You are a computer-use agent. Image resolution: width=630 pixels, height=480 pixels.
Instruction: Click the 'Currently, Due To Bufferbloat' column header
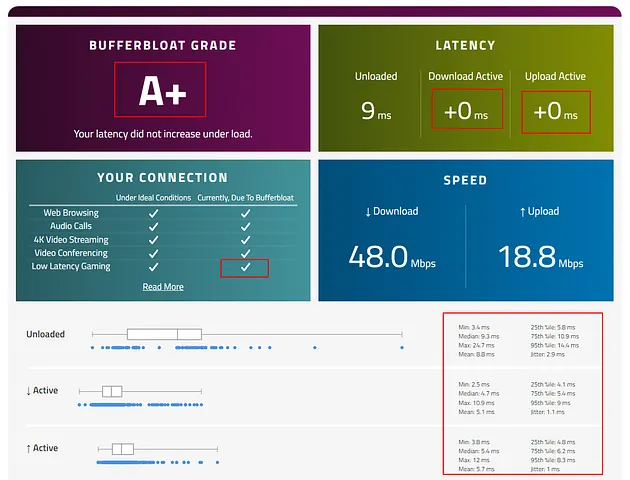[245, 198]
